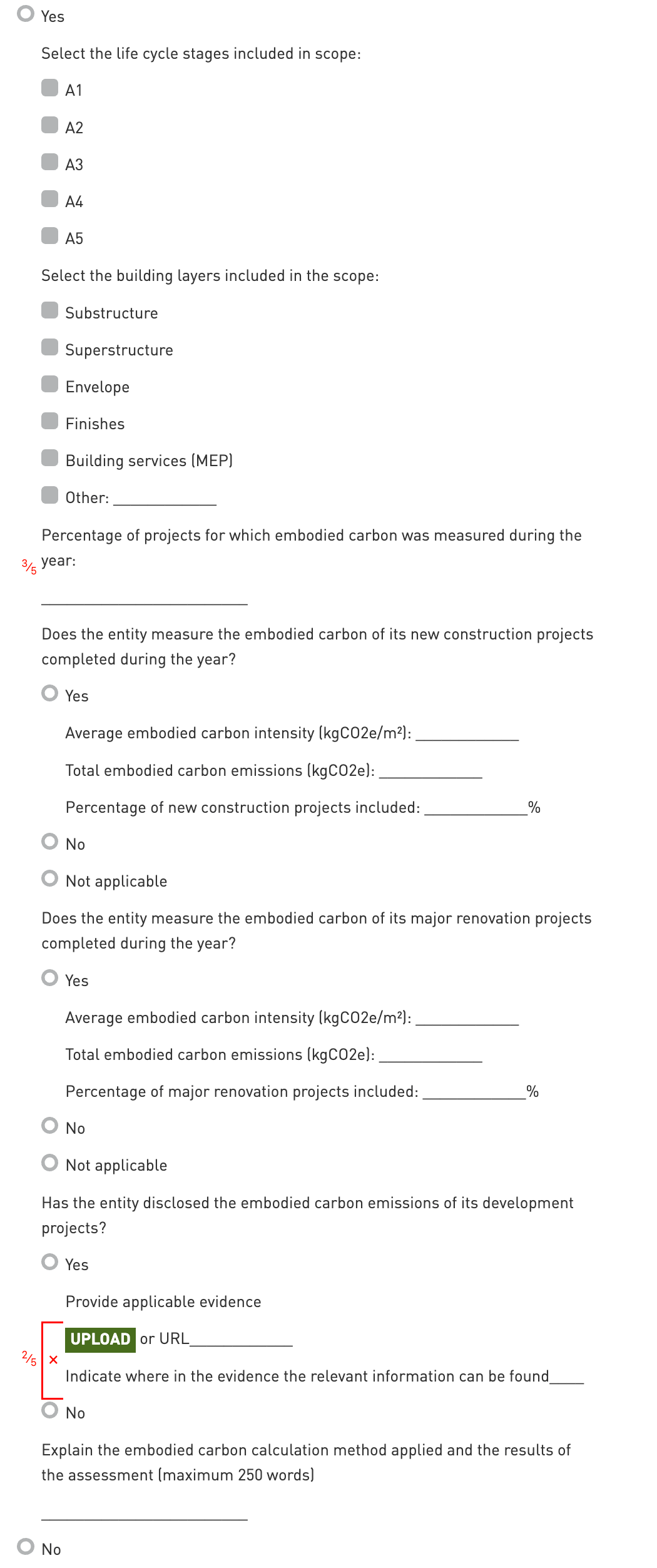The image size is (657, 1568).
Task: Choose Yes for disclosed embodied carbon emissions
Action: point(50,1262)
